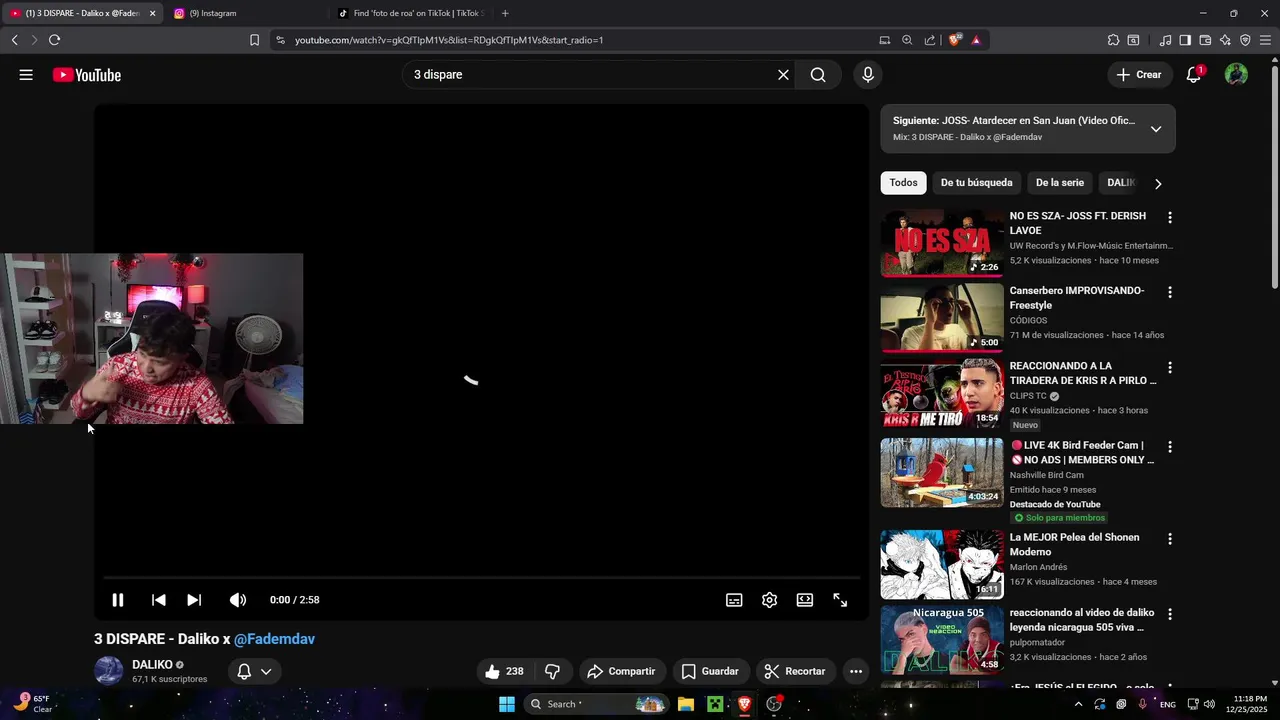Go to the YouTube home logo
1280x720 pixels.
coord(87,75)
